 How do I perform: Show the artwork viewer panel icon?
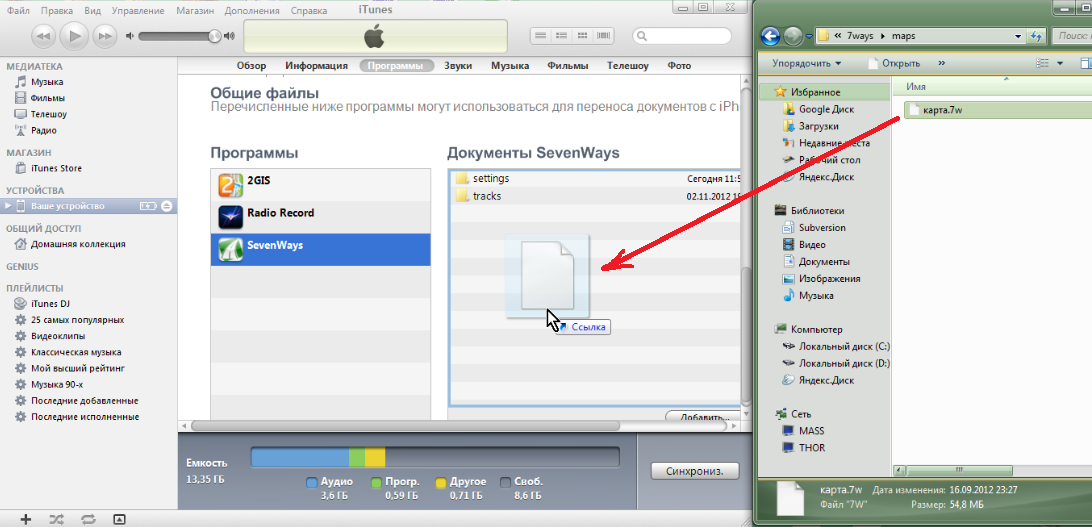pyautogui.click(x=119, y=519)
